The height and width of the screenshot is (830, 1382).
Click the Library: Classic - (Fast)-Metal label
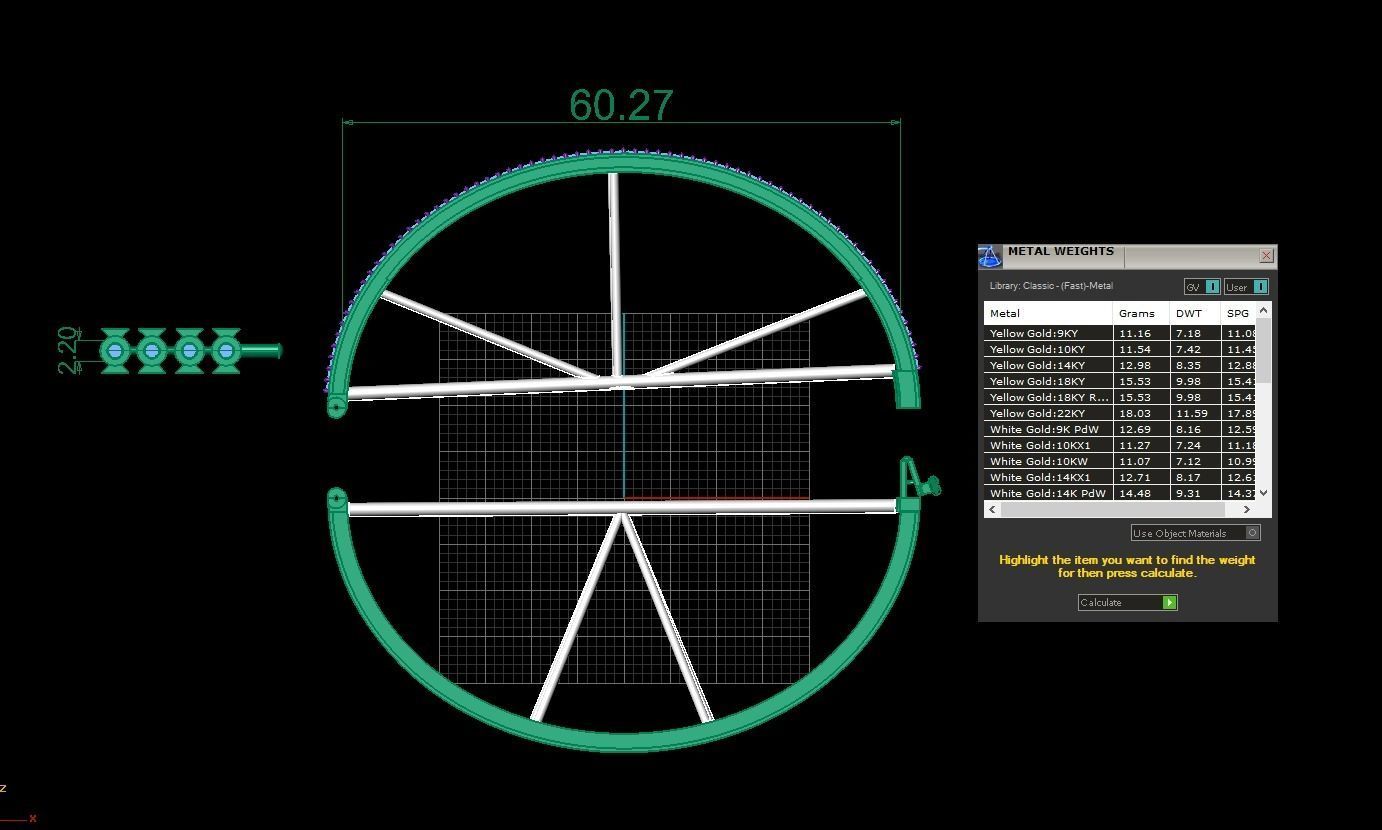click(1051, 286)
